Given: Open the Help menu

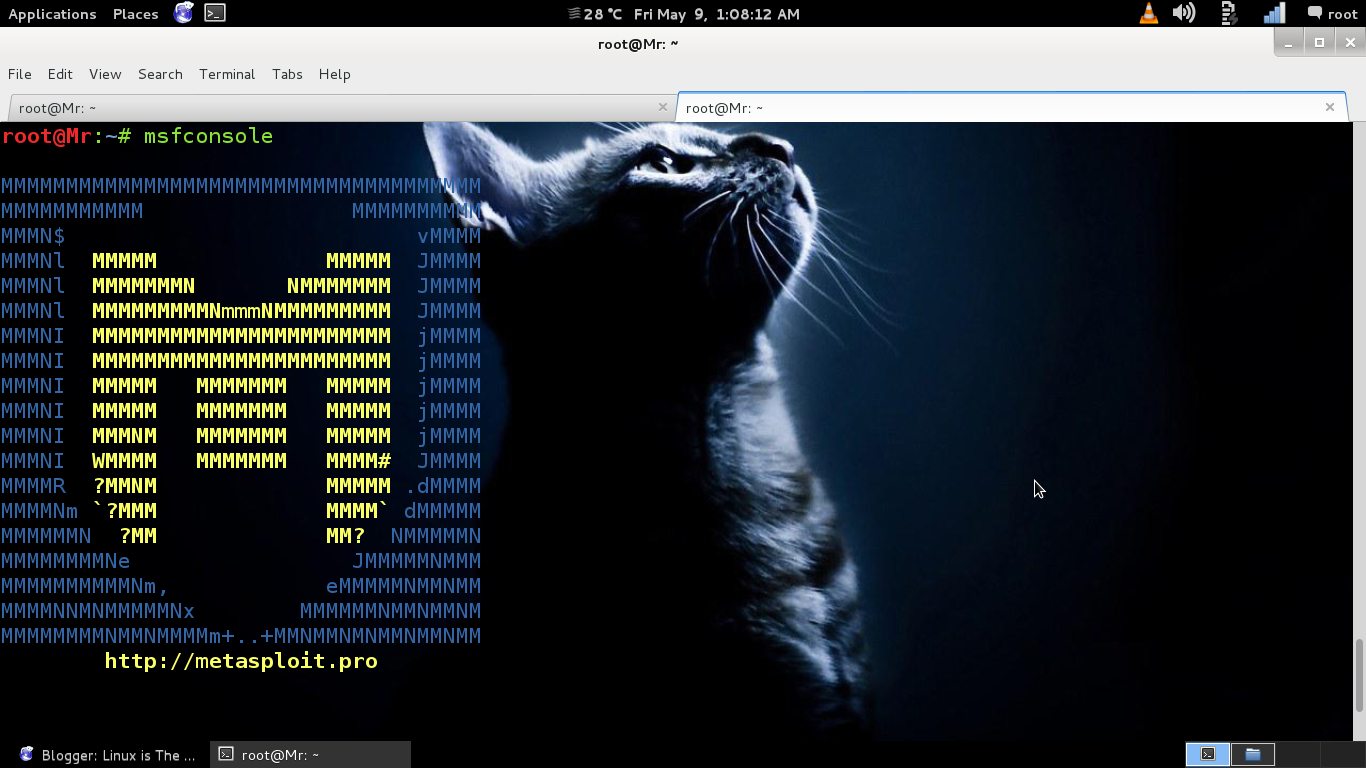Looking at the screenshot, I should [x=334, y=74].
